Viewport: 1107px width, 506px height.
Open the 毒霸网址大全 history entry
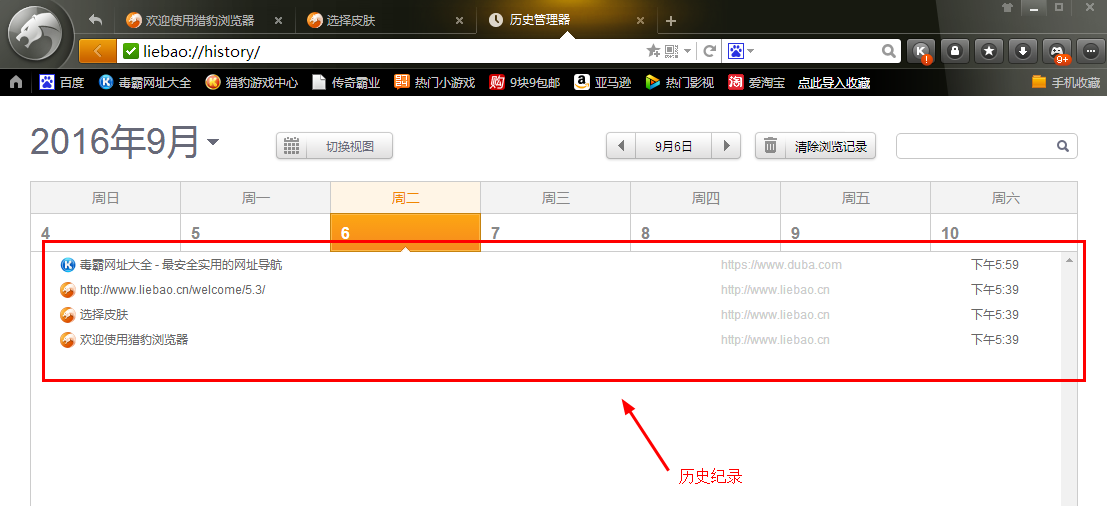click(x=180, y=265)
